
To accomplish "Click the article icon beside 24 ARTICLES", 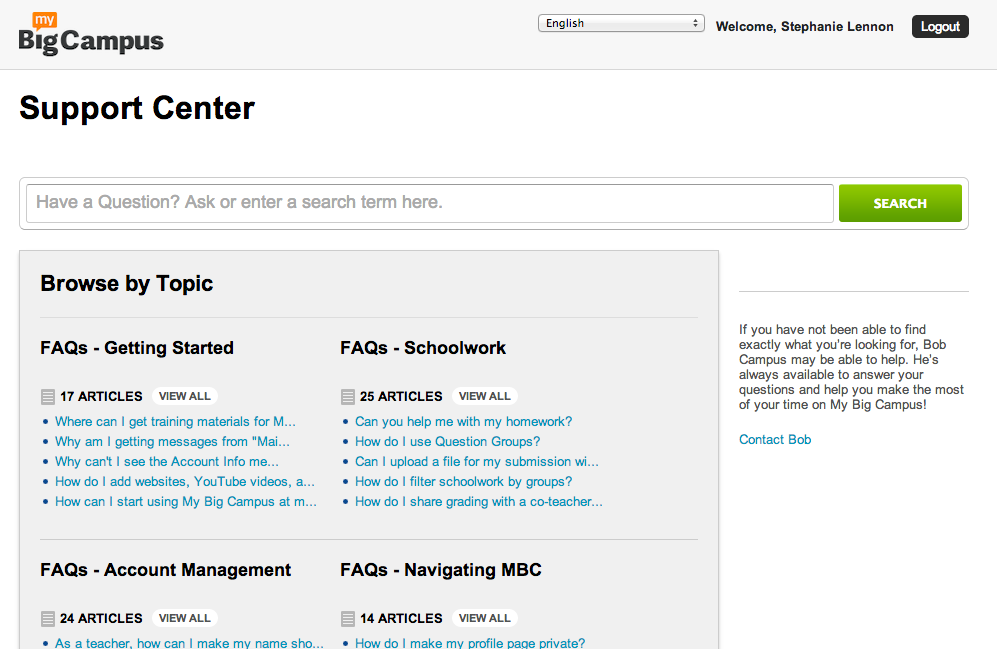I will click(48, 618).
